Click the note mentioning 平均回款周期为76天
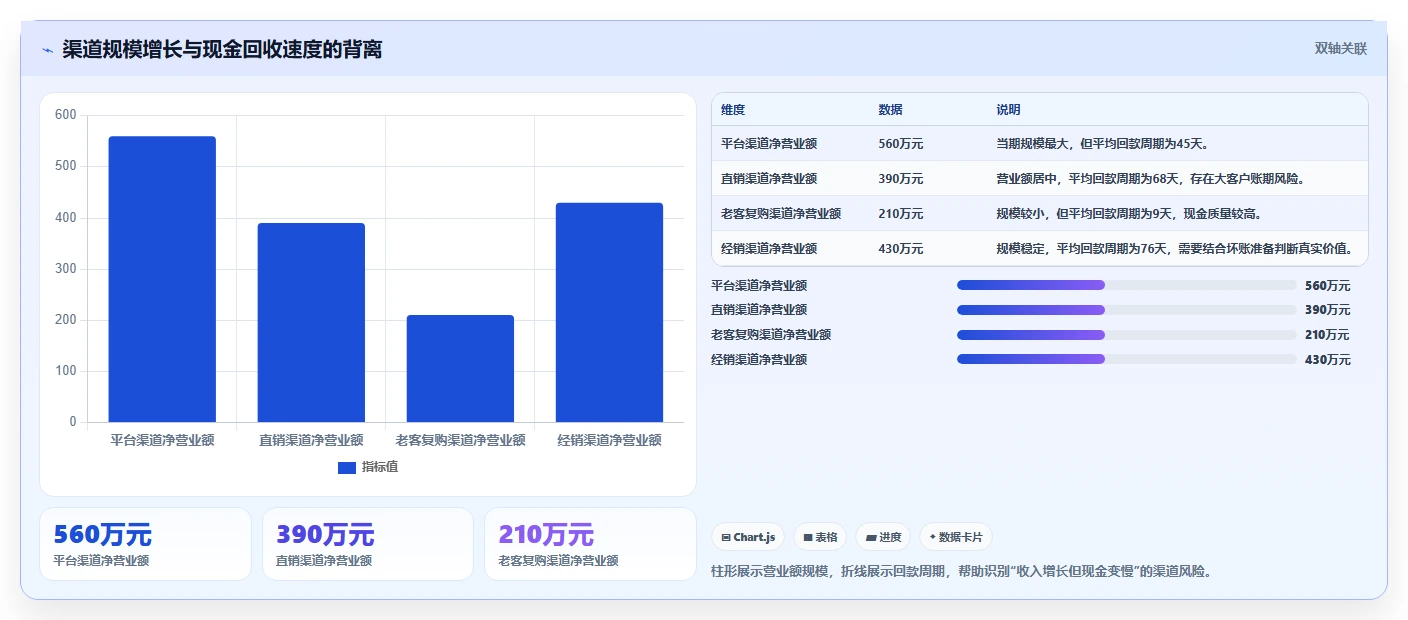Image resolution: width=1408 pixels, height=620 pixels. (1176, 249)
